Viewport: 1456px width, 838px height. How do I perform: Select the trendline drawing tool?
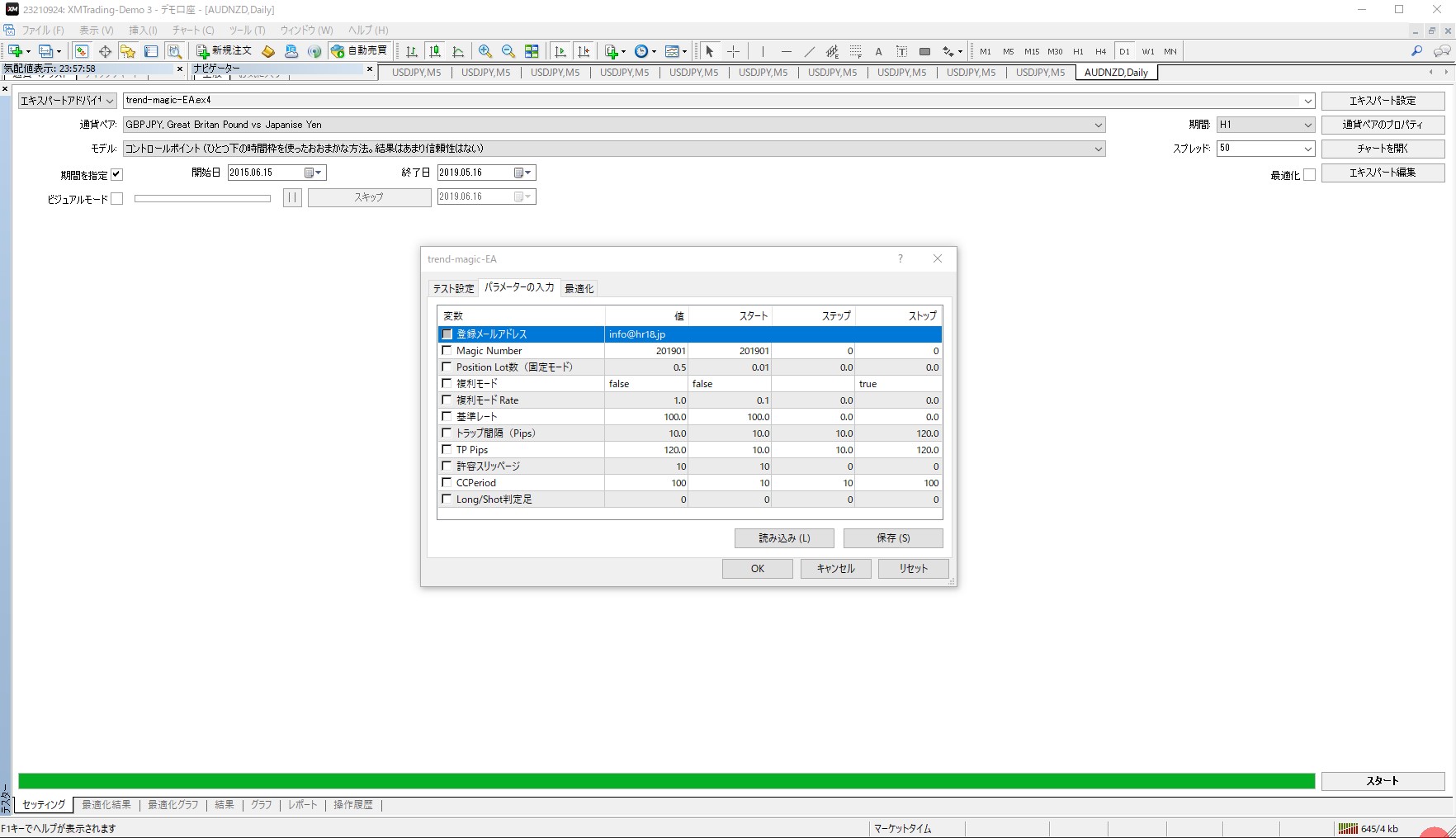tap(809, 51)
